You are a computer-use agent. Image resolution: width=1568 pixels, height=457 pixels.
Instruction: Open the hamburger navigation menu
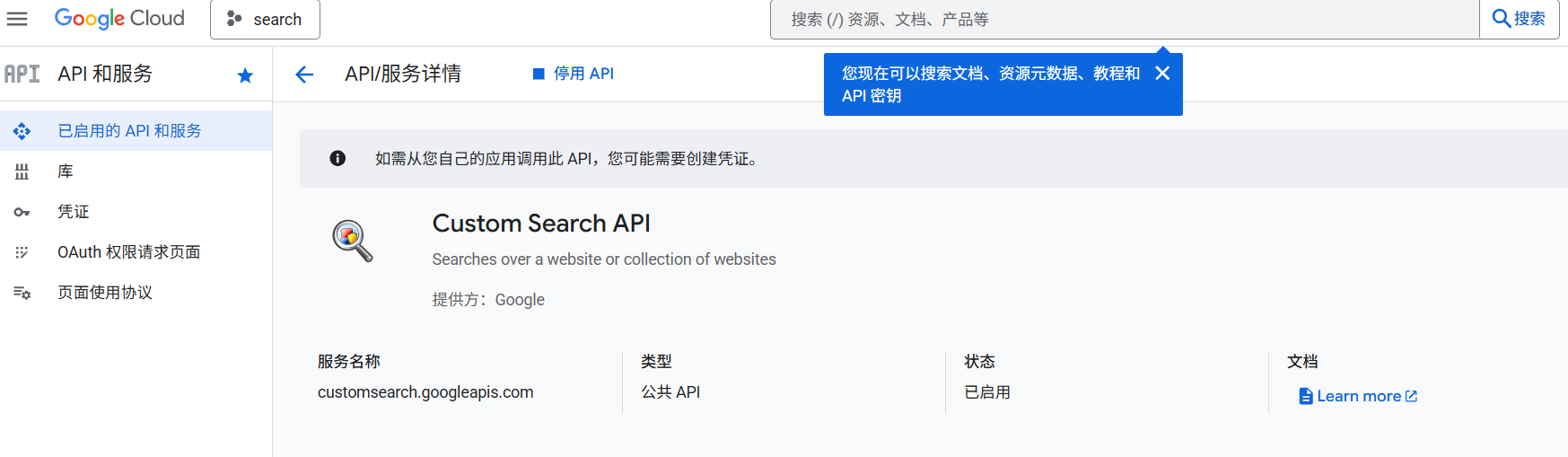pos(17,19)
